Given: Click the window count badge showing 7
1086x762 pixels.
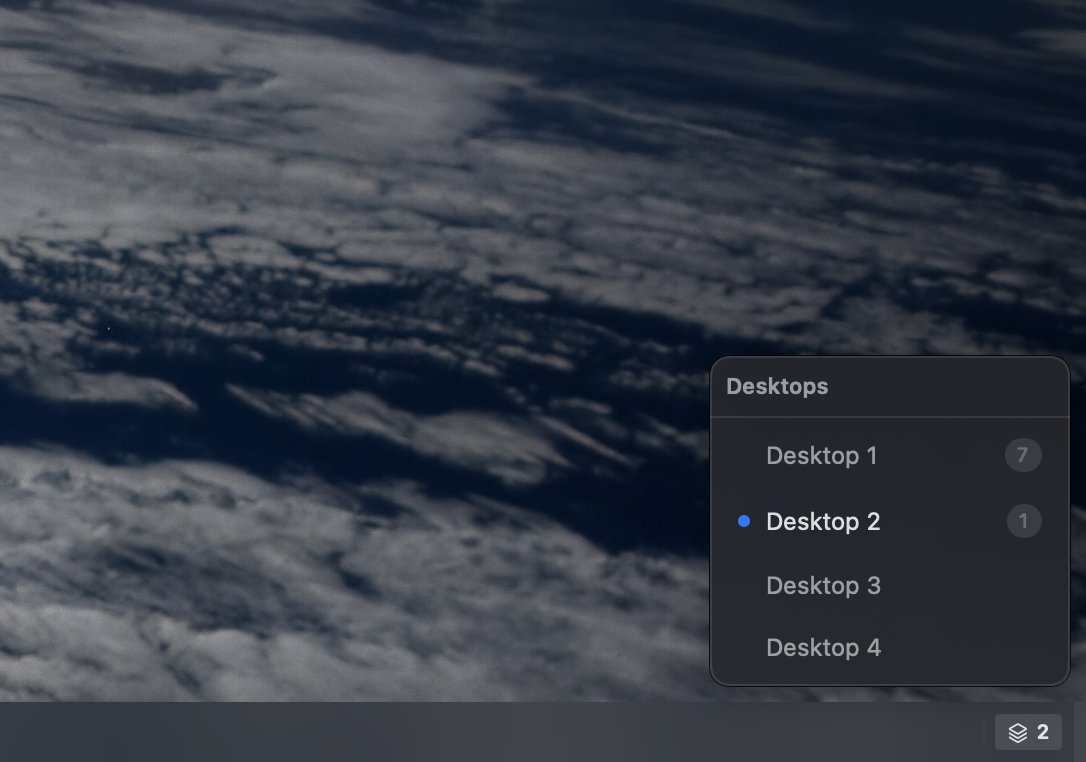Looking at the screenshot, I should 1023,455.
